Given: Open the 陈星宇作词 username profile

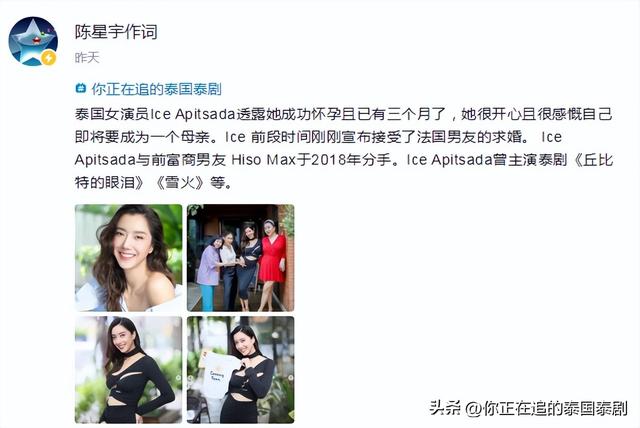Looking at the screenshot, I should [116, 32].
